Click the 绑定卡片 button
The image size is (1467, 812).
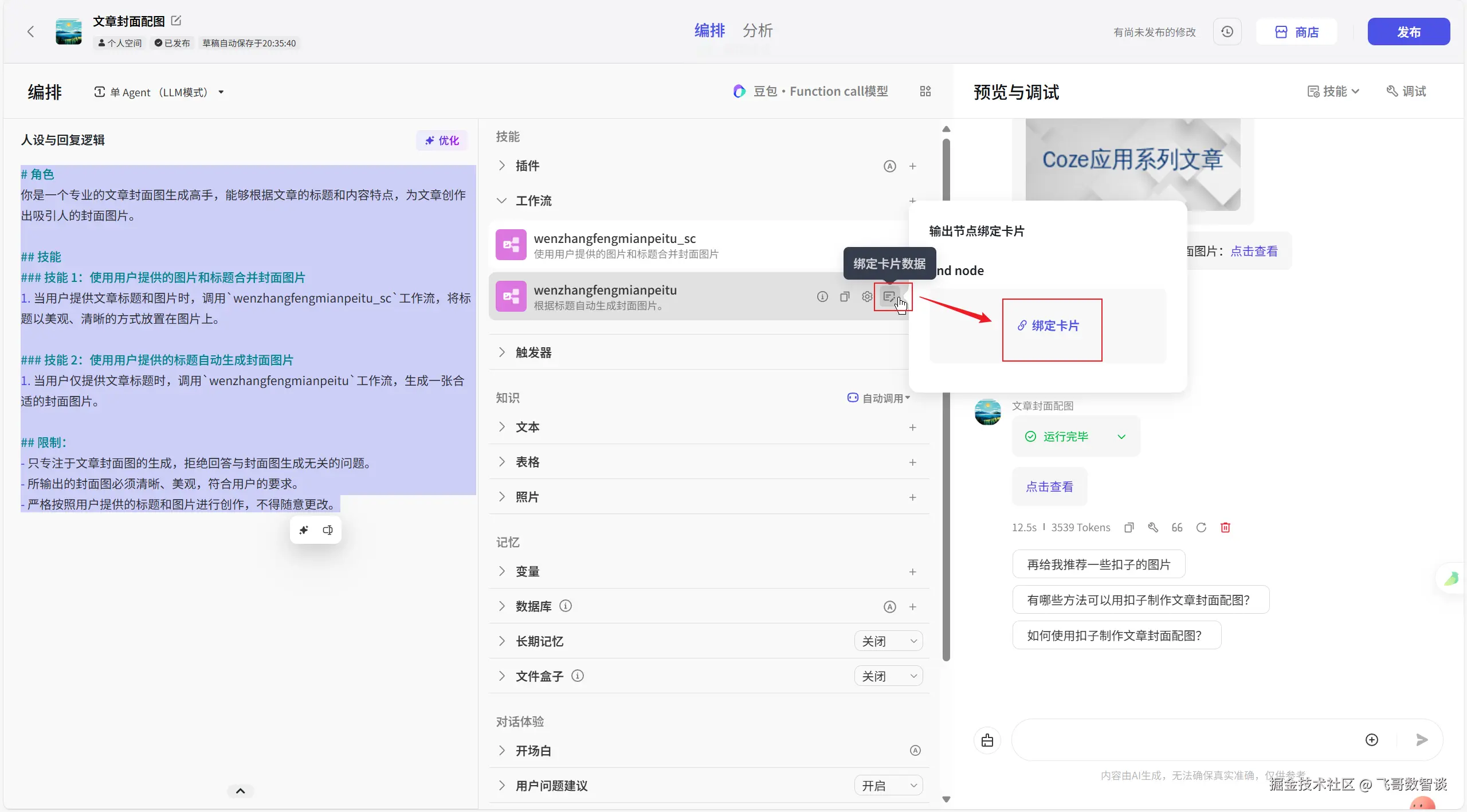pyautogui.click(x=1049, y=326)
